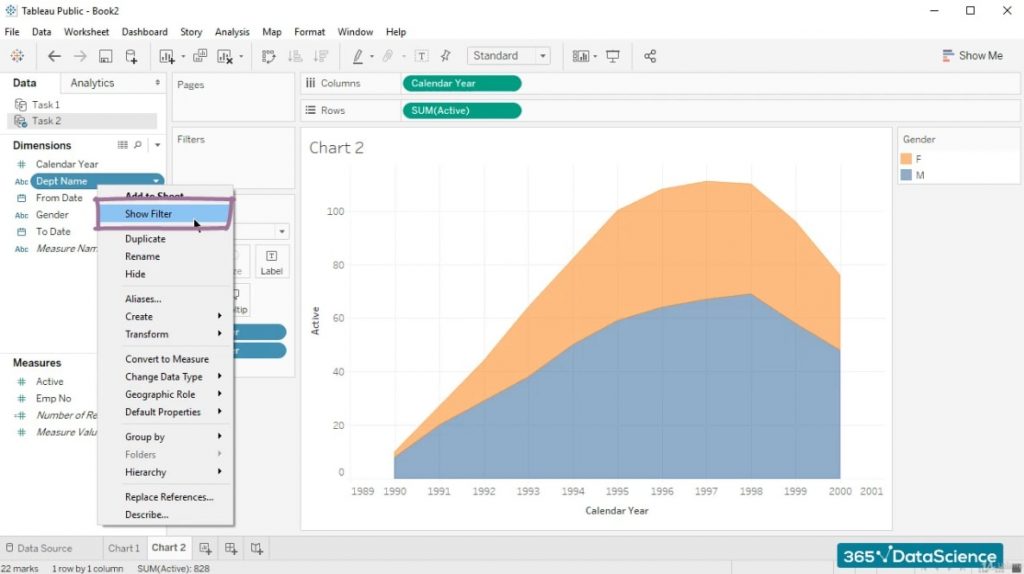This screenshot has height=574, width=1024.
Task: Click the search magnifier in Dimensions header
Action: 138,145
